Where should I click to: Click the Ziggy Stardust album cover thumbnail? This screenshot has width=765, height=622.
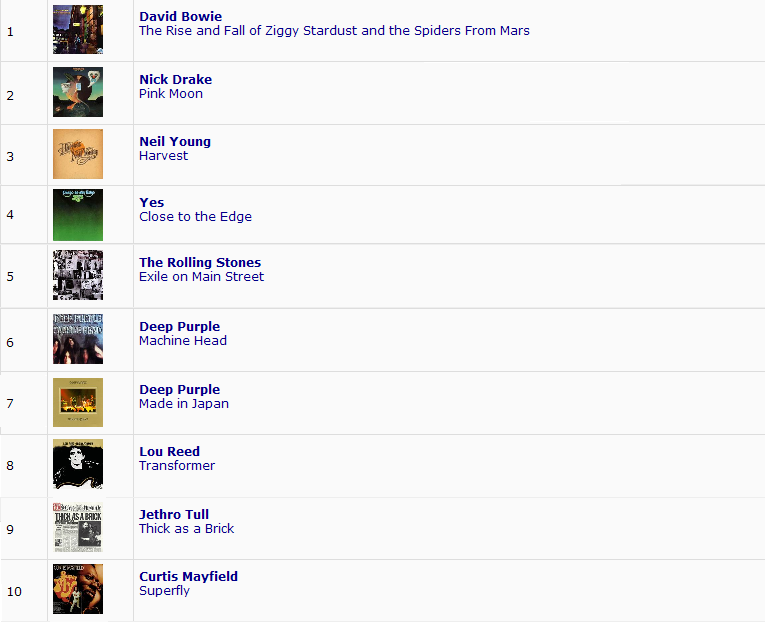click(x=78, y=29)
